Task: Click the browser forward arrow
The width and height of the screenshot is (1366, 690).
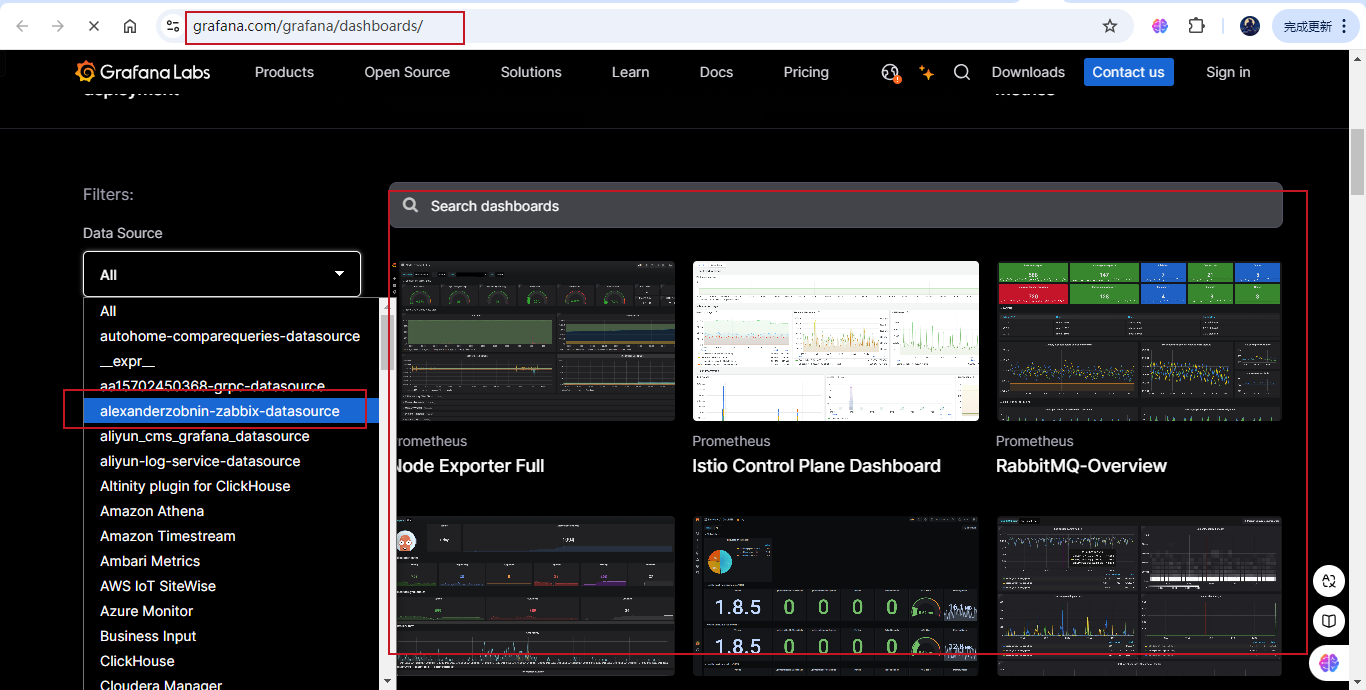Action: [58, 26]
